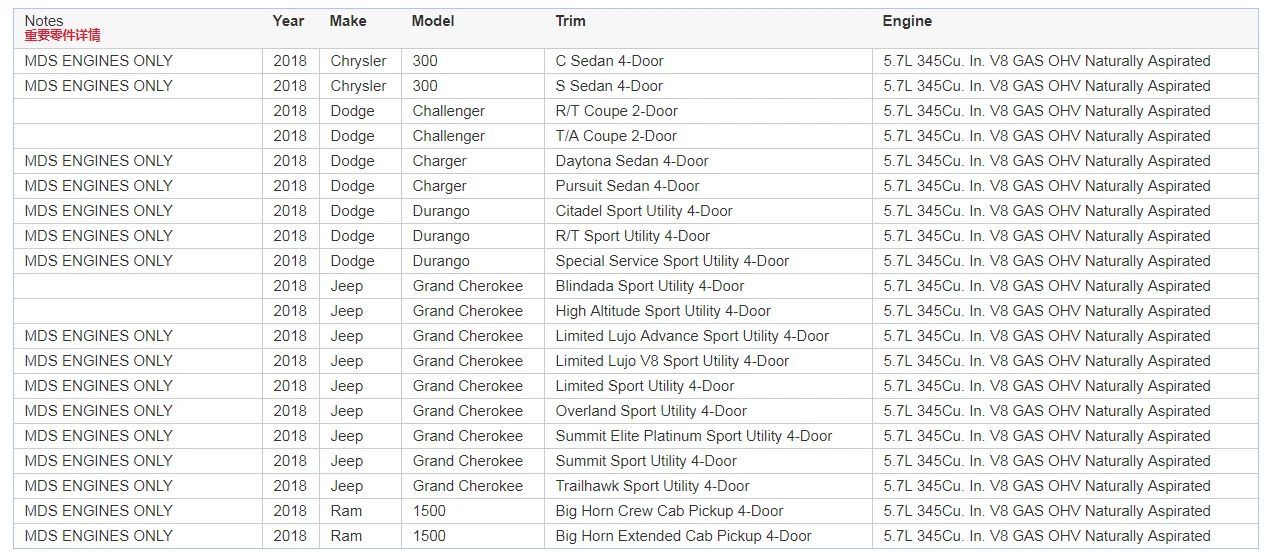Select Blindada Sport Utility 4-Door trim

click(x=650, y=286)
